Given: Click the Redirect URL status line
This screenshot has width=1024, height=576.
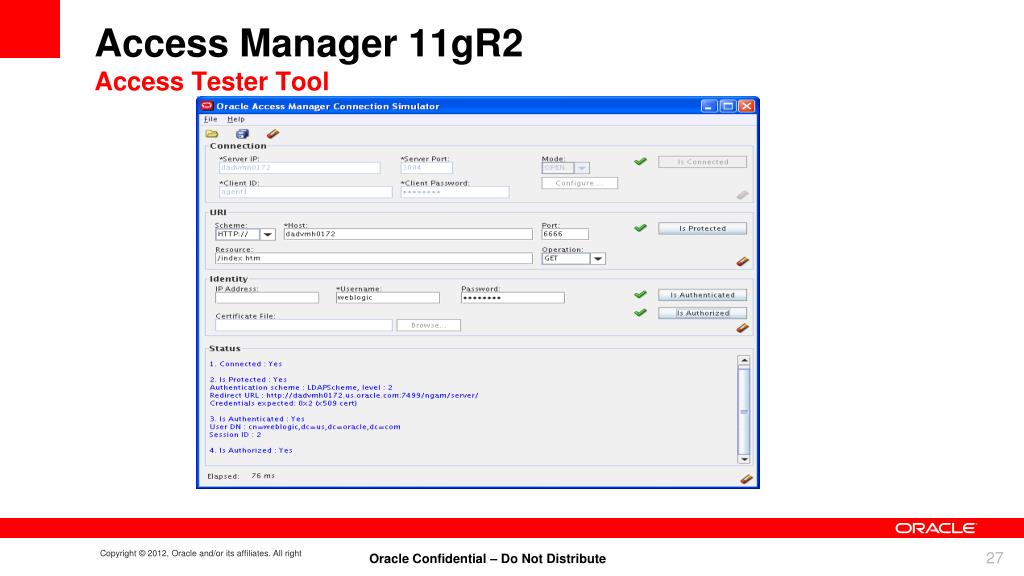Looking at the screenshot, I should click(344, 395).
